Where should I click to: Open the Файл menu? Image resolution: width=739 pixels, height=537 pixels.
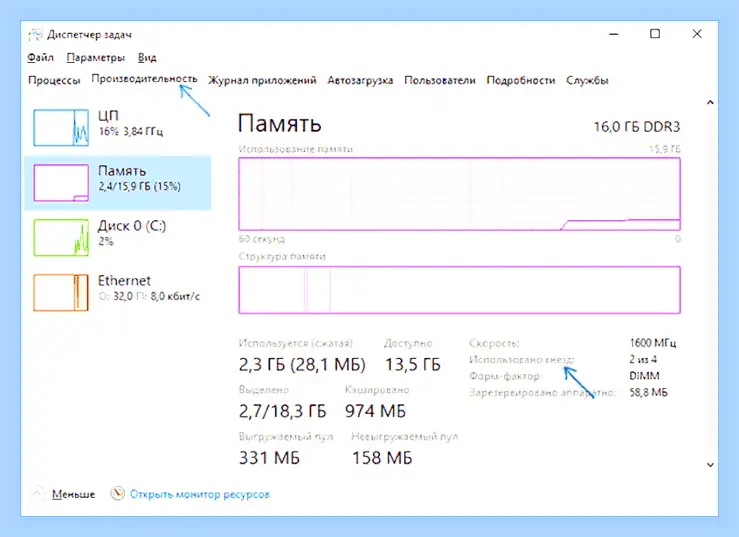[x=40, y=58]
